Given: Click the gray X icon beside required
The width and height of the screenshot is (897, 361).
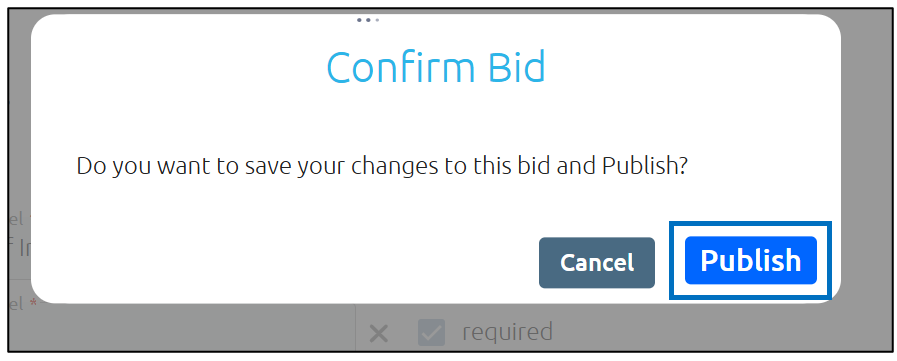Looking at the screenshot, I should [x=379, y=333].
